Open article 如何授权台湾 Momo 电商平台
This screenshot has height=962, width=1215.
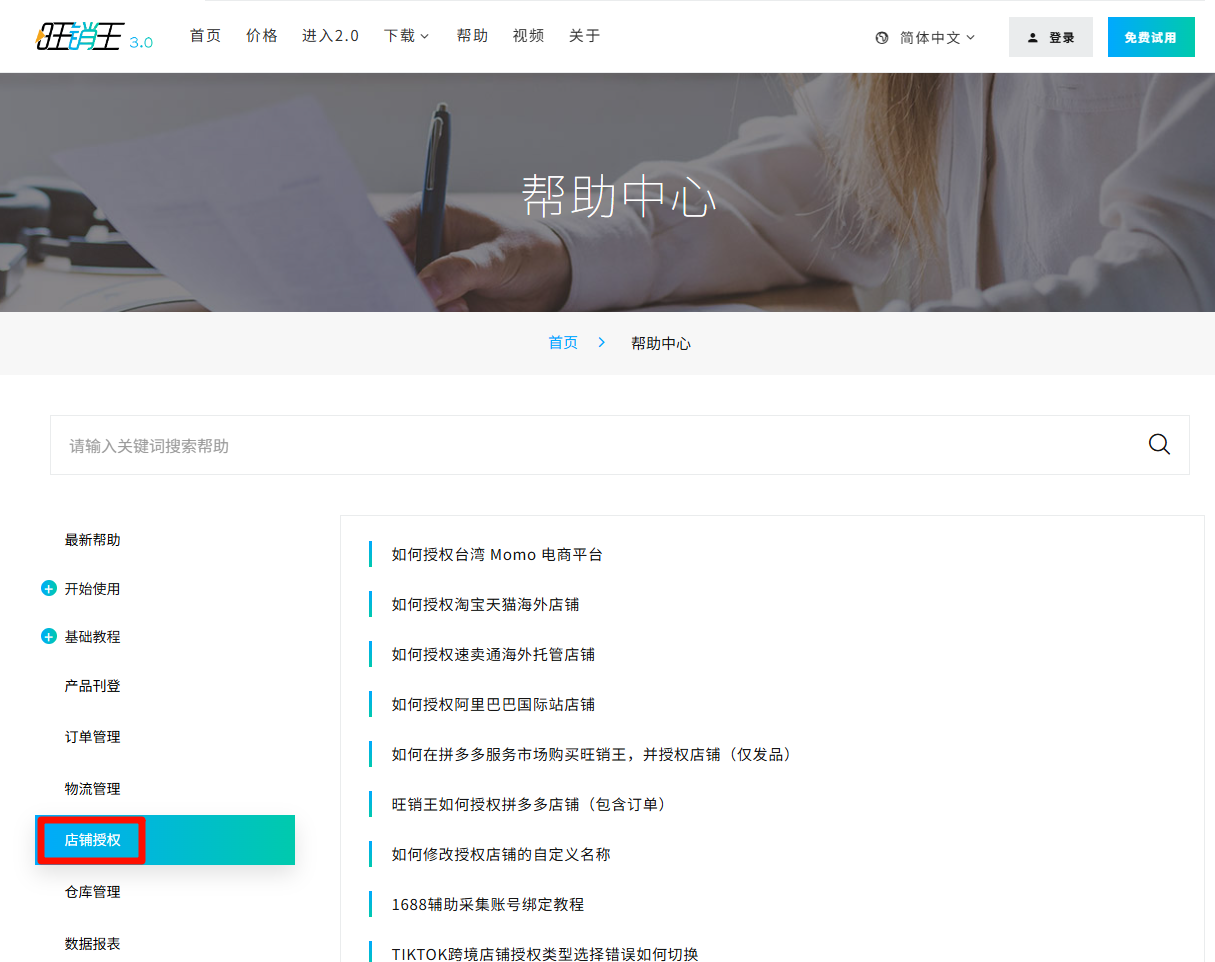497,555
